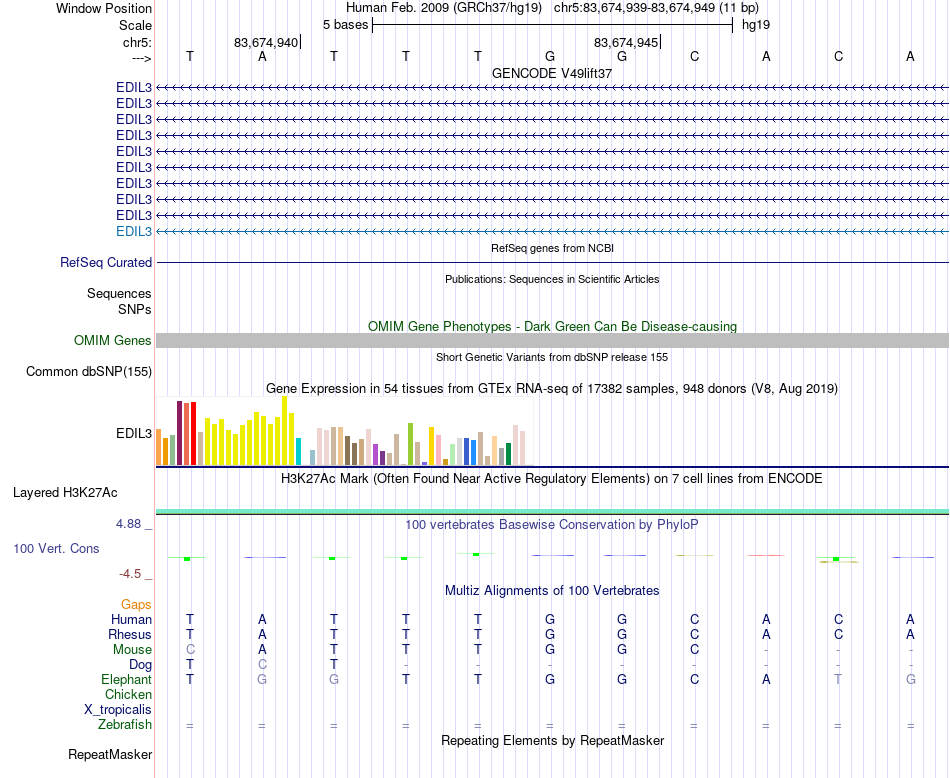
Task: Open the 'RefSeq genes from NCBI' track title
Action: click(x=552, y=248)
